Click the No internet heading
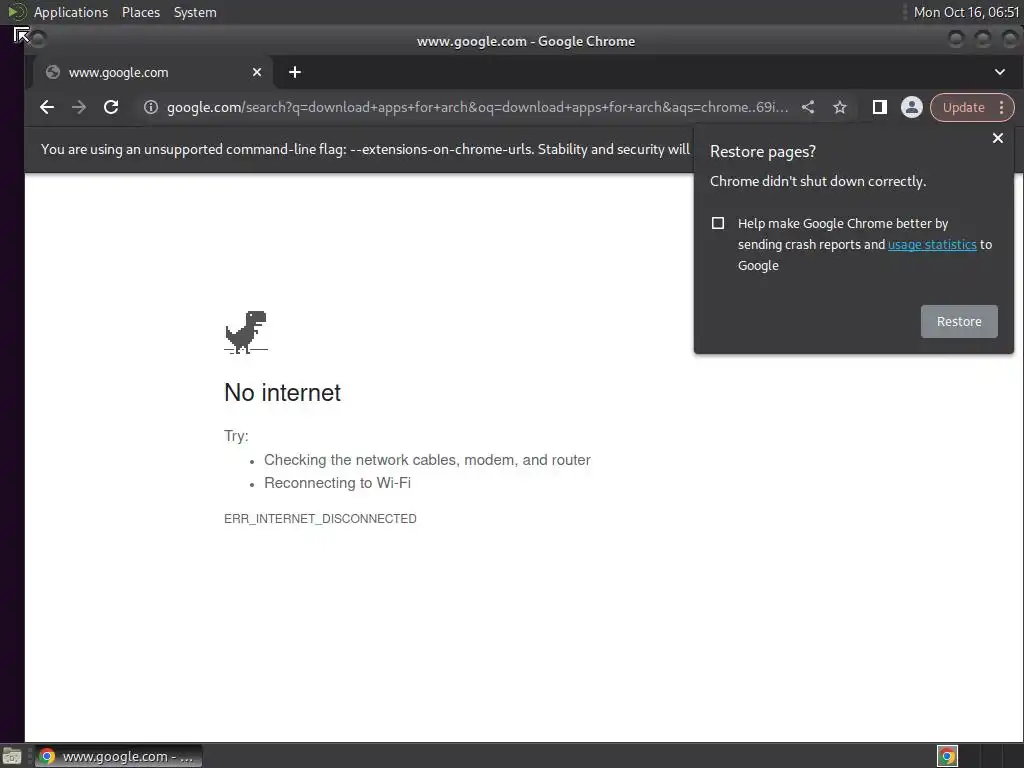 [282, 392]
